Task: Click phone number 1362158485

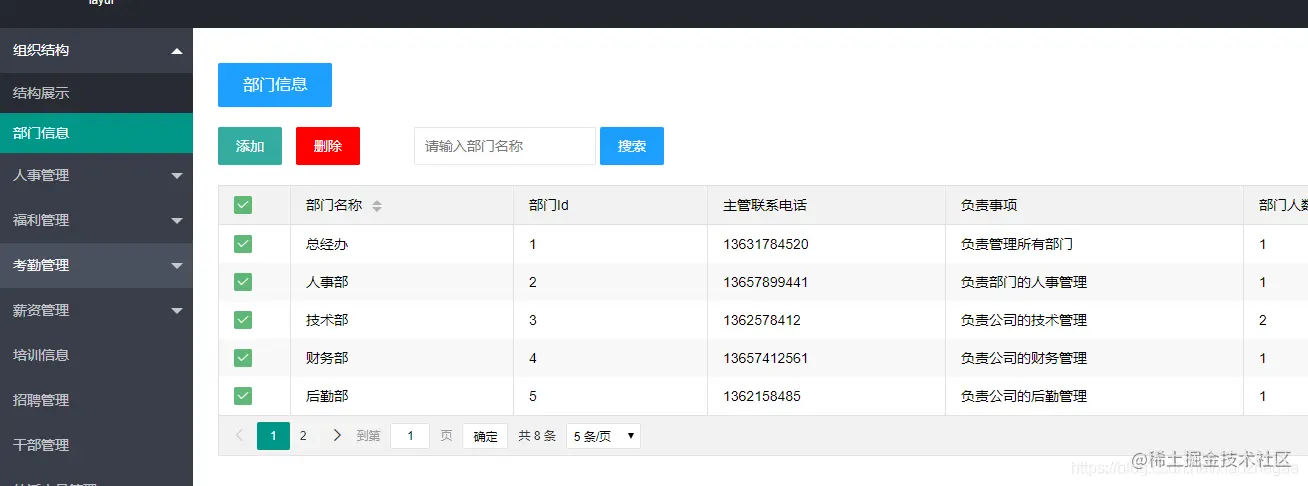Action: (x=762, y=396)
